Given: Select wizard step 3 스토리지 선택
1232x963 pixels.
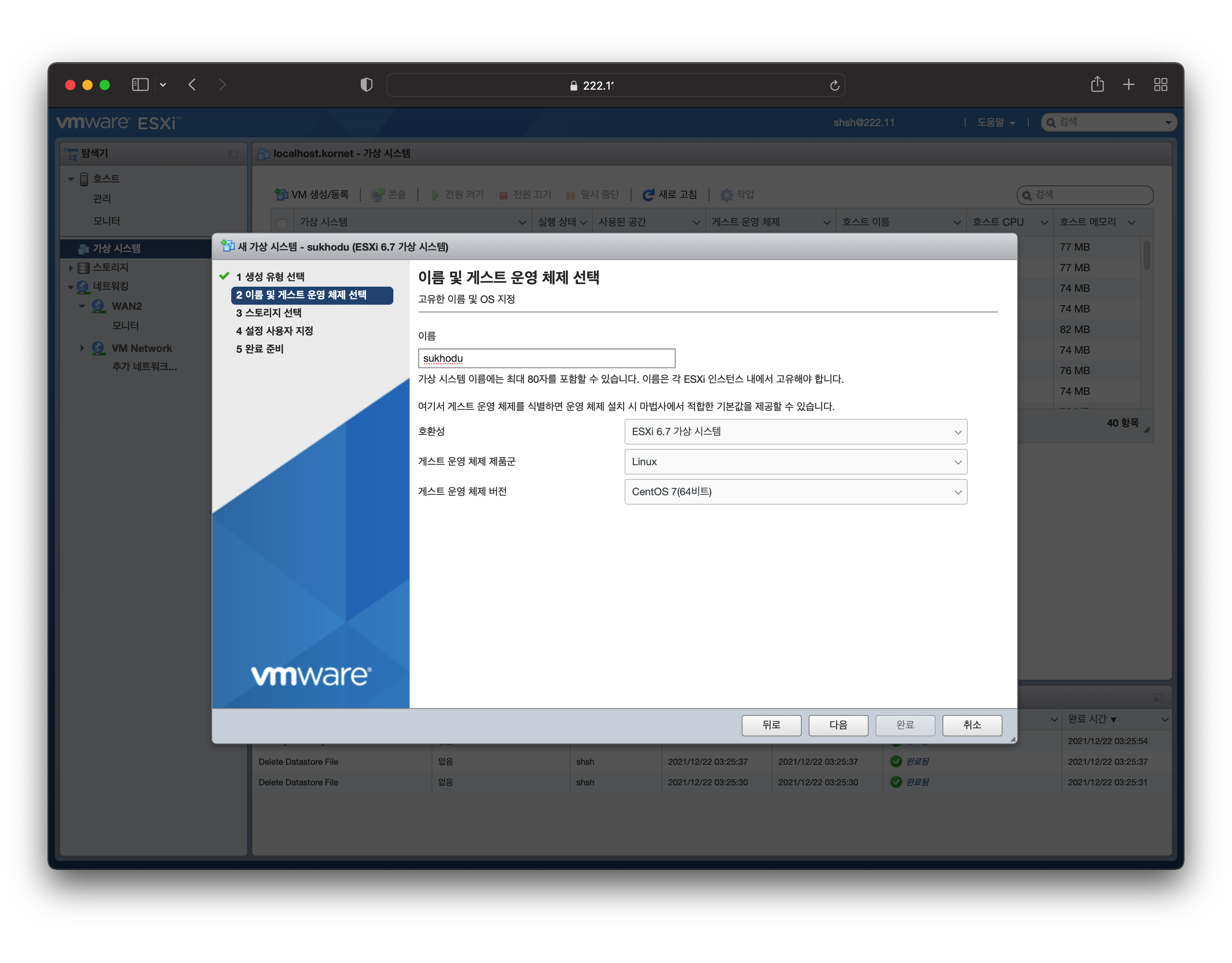Looking at the screenshot, I should coord(269,313).
